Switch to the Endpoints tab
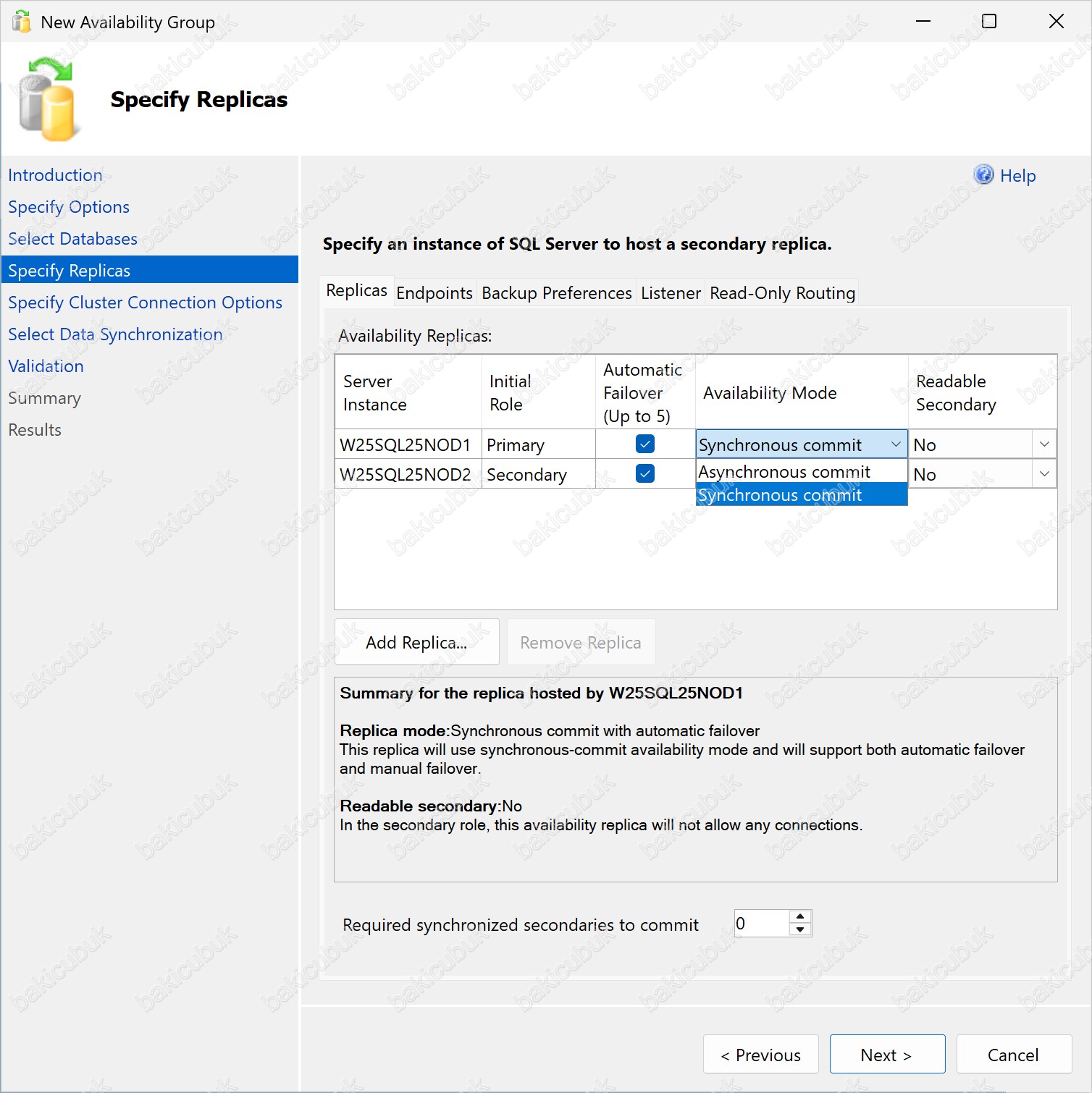 pos(434,293)
